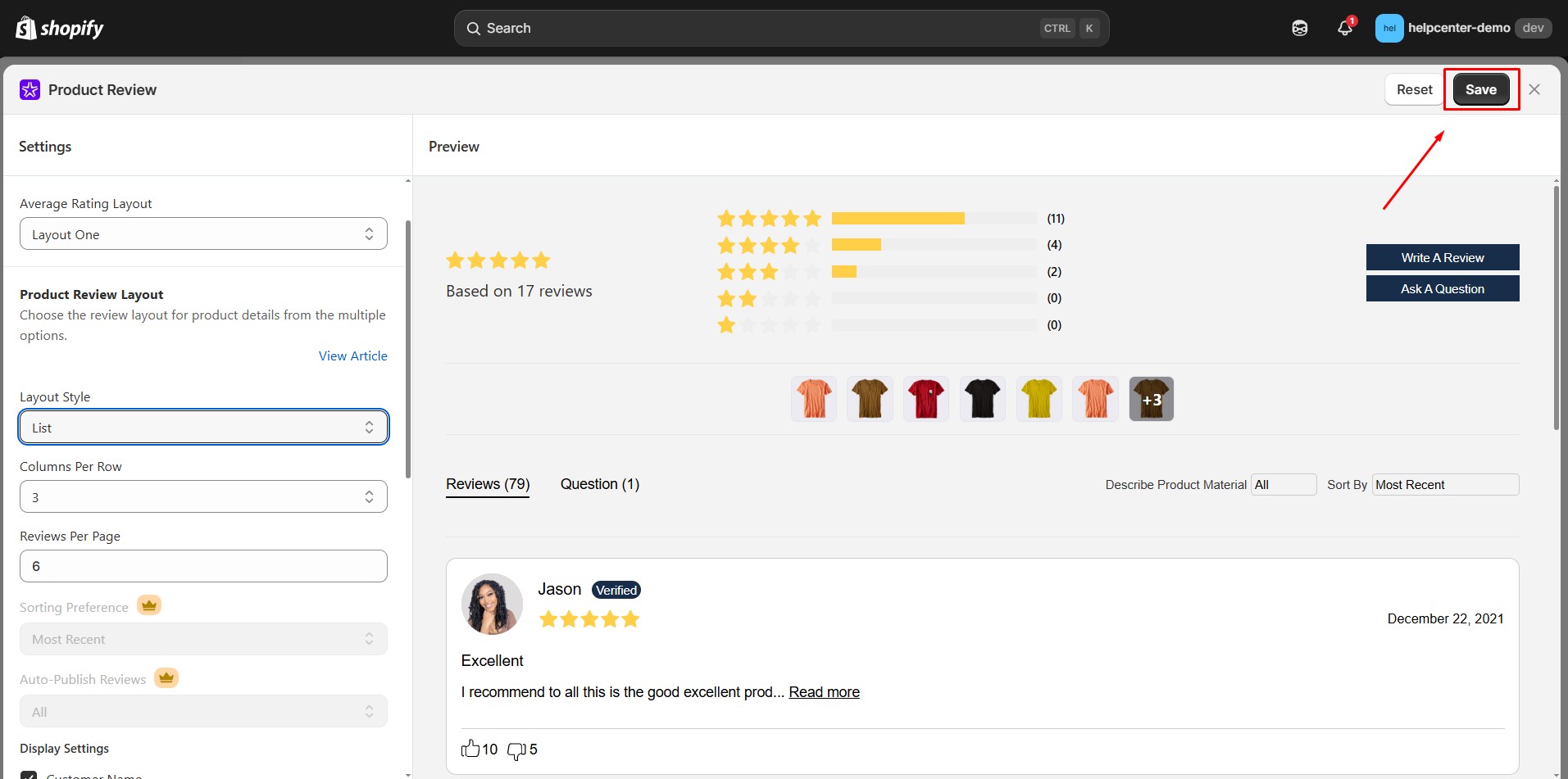The image size is (1568, 779).
Task: Click the Reviews Per Page field
Action: pyautogui.click(x=203, y=566)
